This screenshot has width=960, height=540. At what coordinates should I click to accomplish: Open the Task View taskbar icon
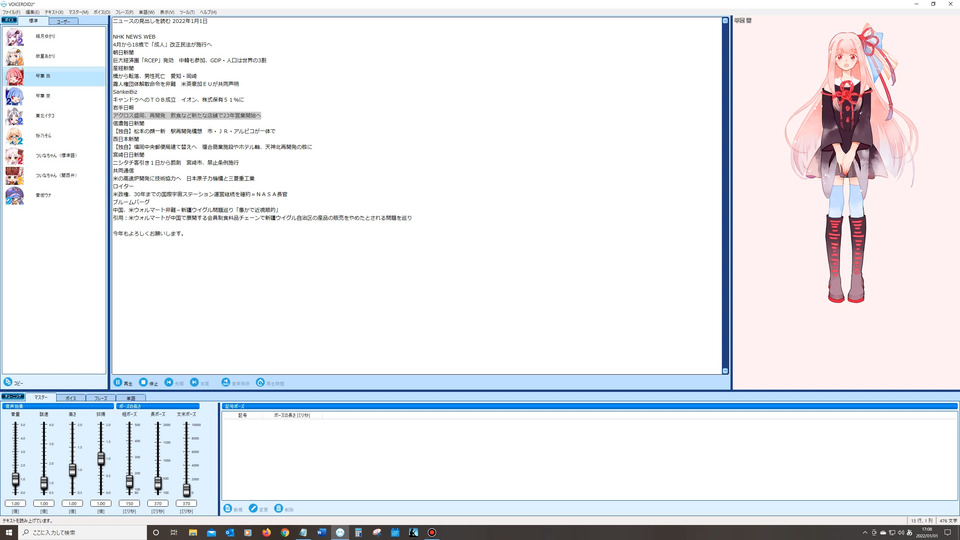click(x=174, y=533)
